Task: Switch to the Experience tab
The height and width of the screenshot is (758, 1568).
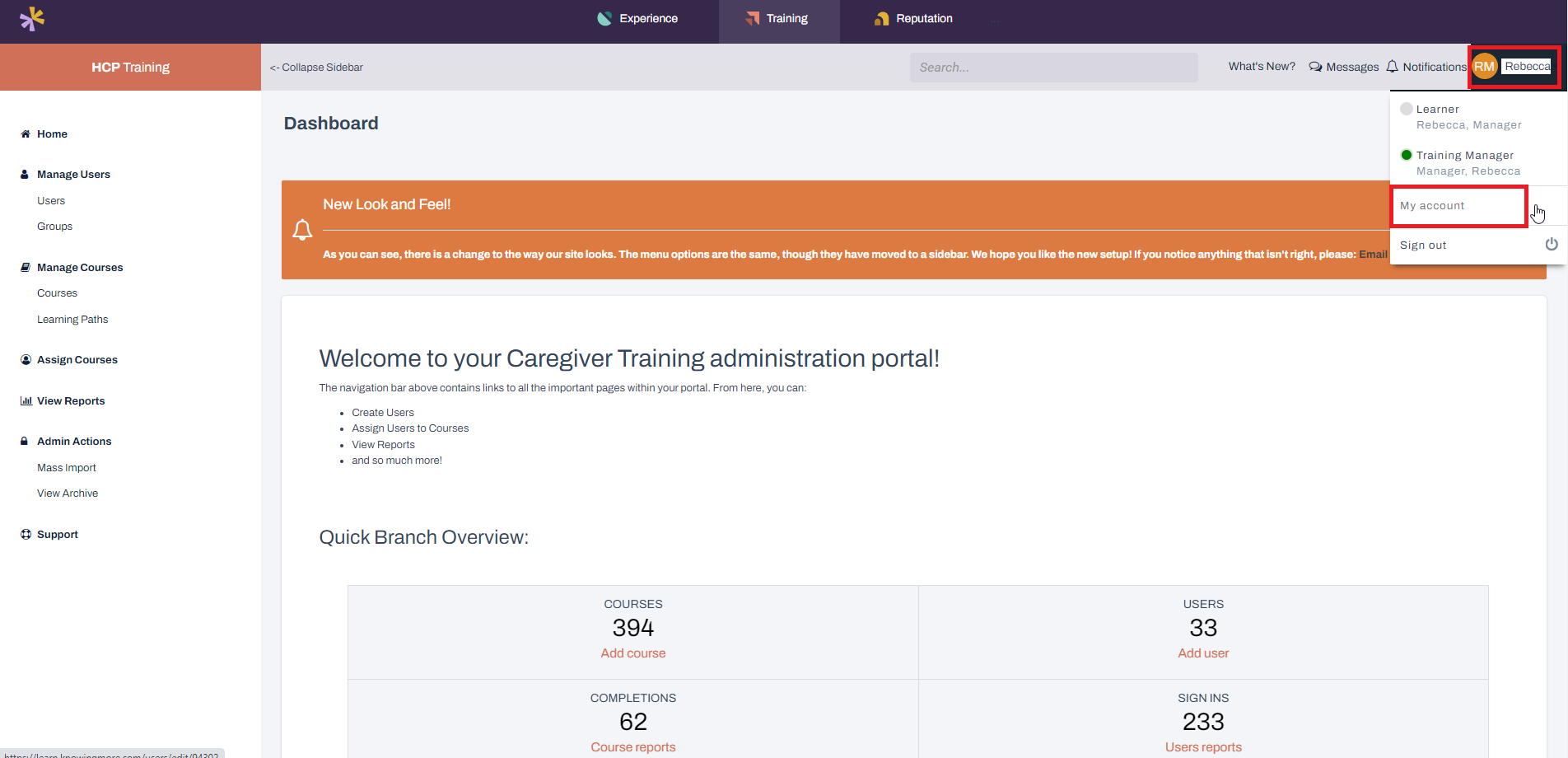Action: pos(638,17)
